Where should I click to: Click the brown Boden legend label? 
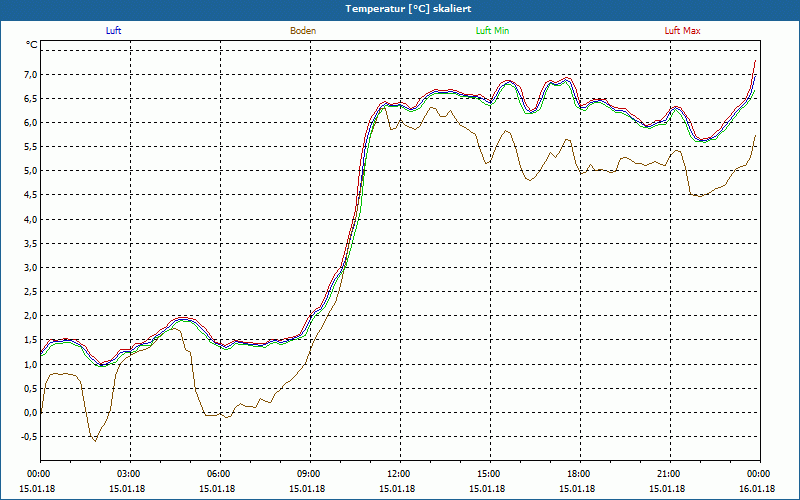point(303,31)
